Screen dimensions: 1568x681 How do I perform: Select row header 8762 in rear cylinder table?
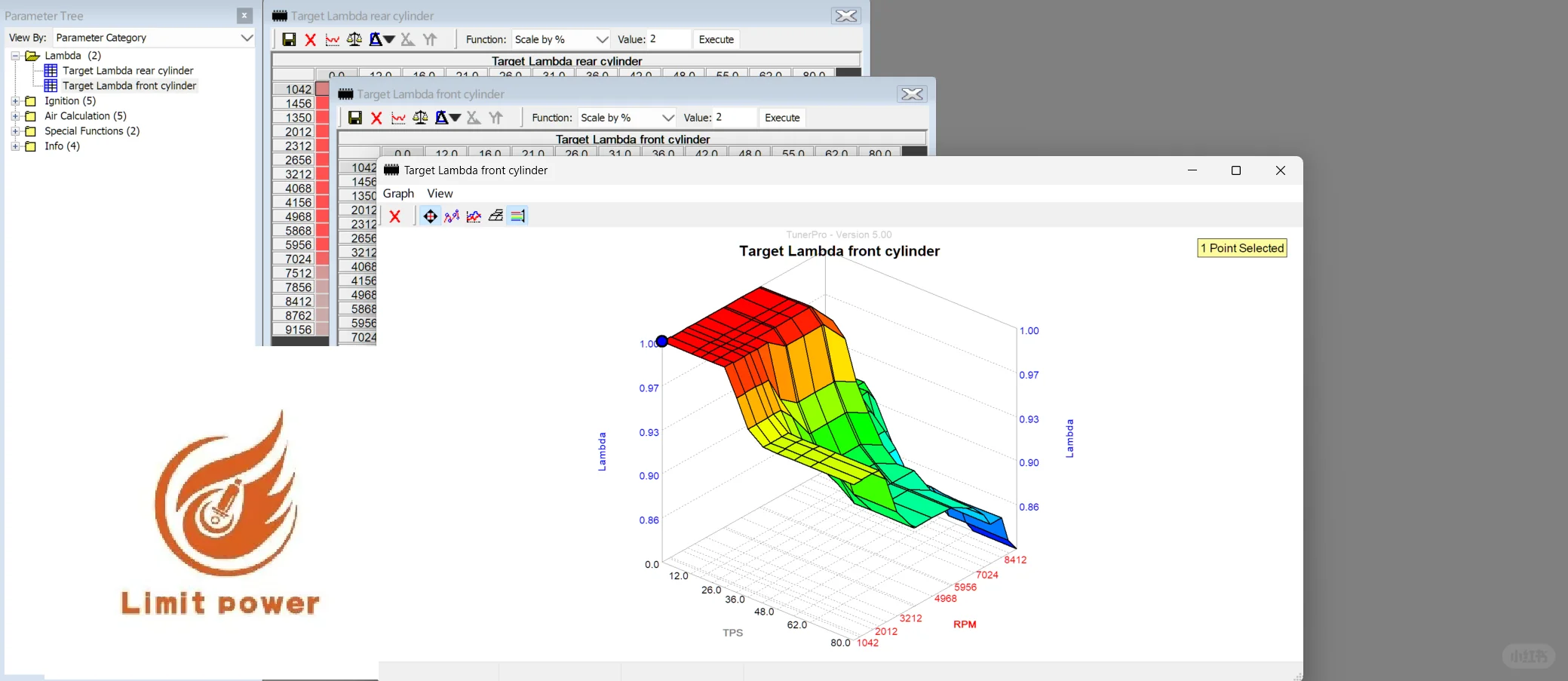(293, 315)
